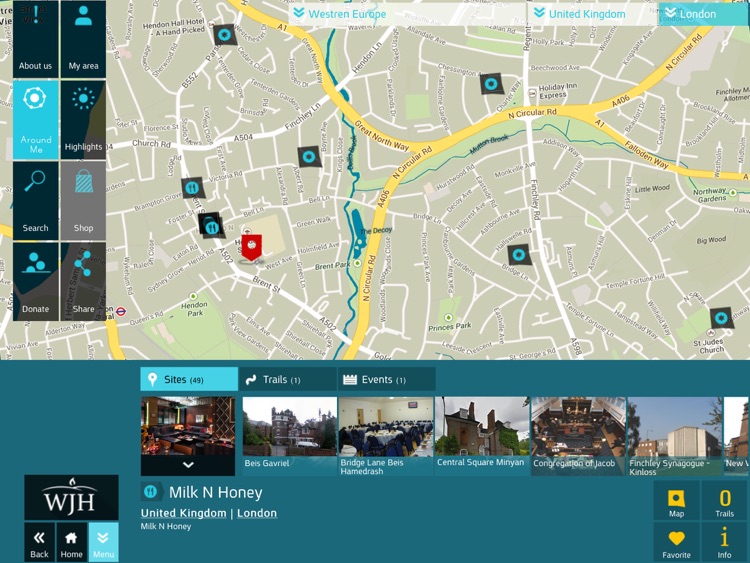Click the WJH logo

[71, 497]
